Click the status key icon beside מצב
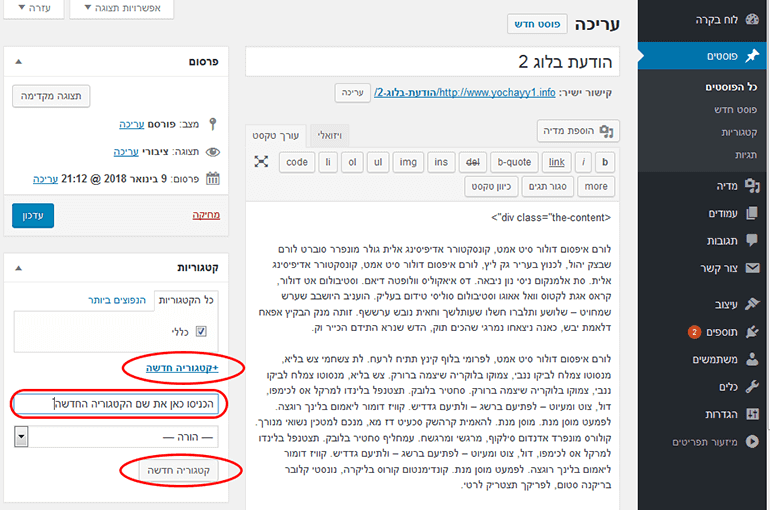 click(x=213, y=124)
